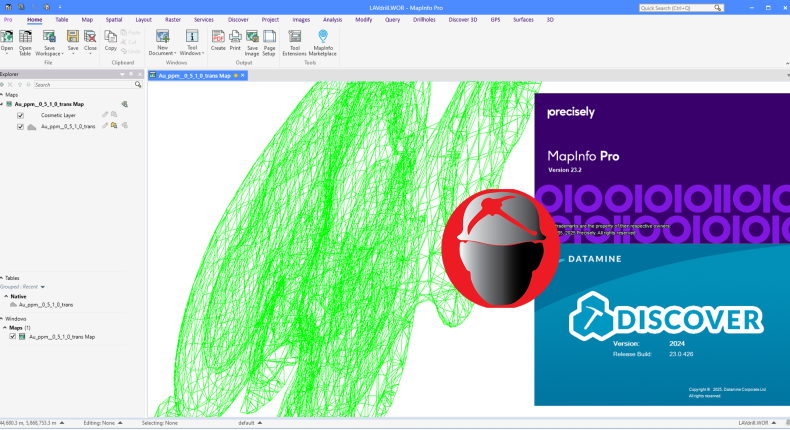The height and width of the screenshot is (430, 790).
Task: Open the Pro backstage menu
Action: (x=8, y=20)
